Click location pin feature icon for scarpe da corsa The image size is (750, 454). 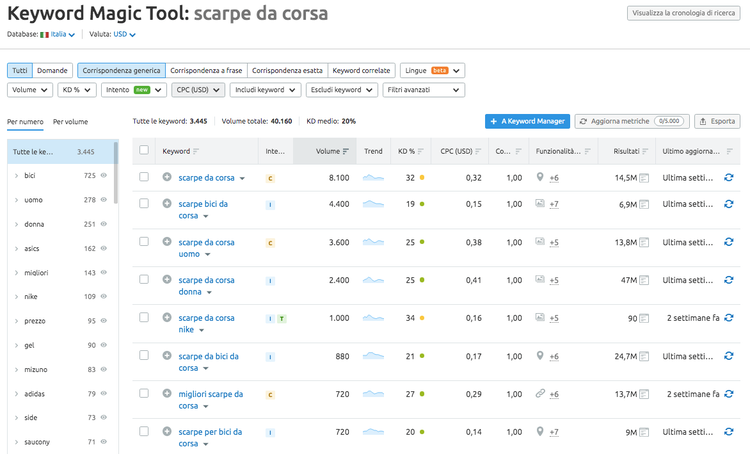tap(540, 177)
